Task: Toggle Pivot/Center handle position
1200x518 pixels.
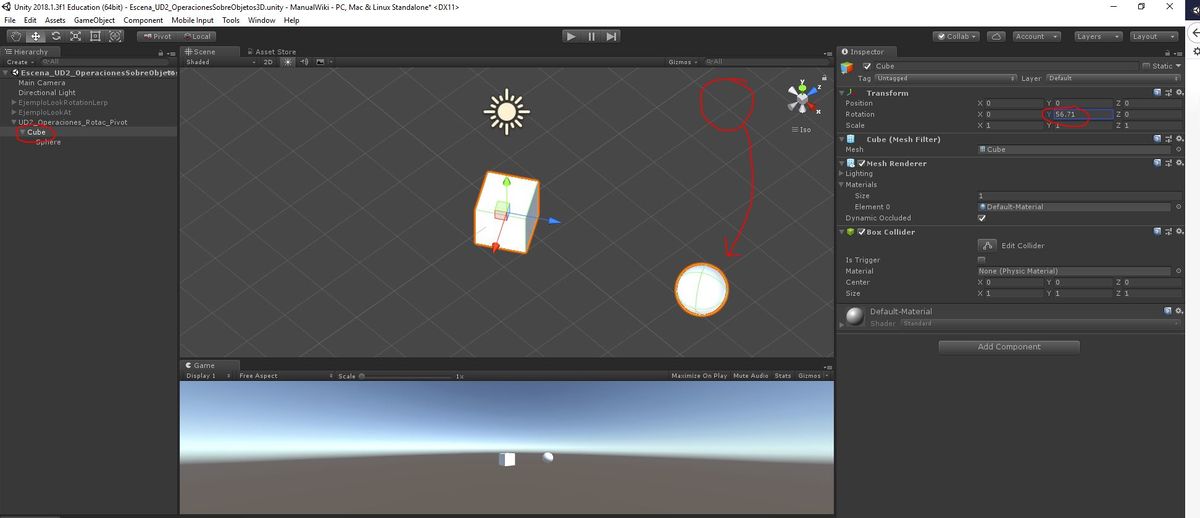Action: 156,36
